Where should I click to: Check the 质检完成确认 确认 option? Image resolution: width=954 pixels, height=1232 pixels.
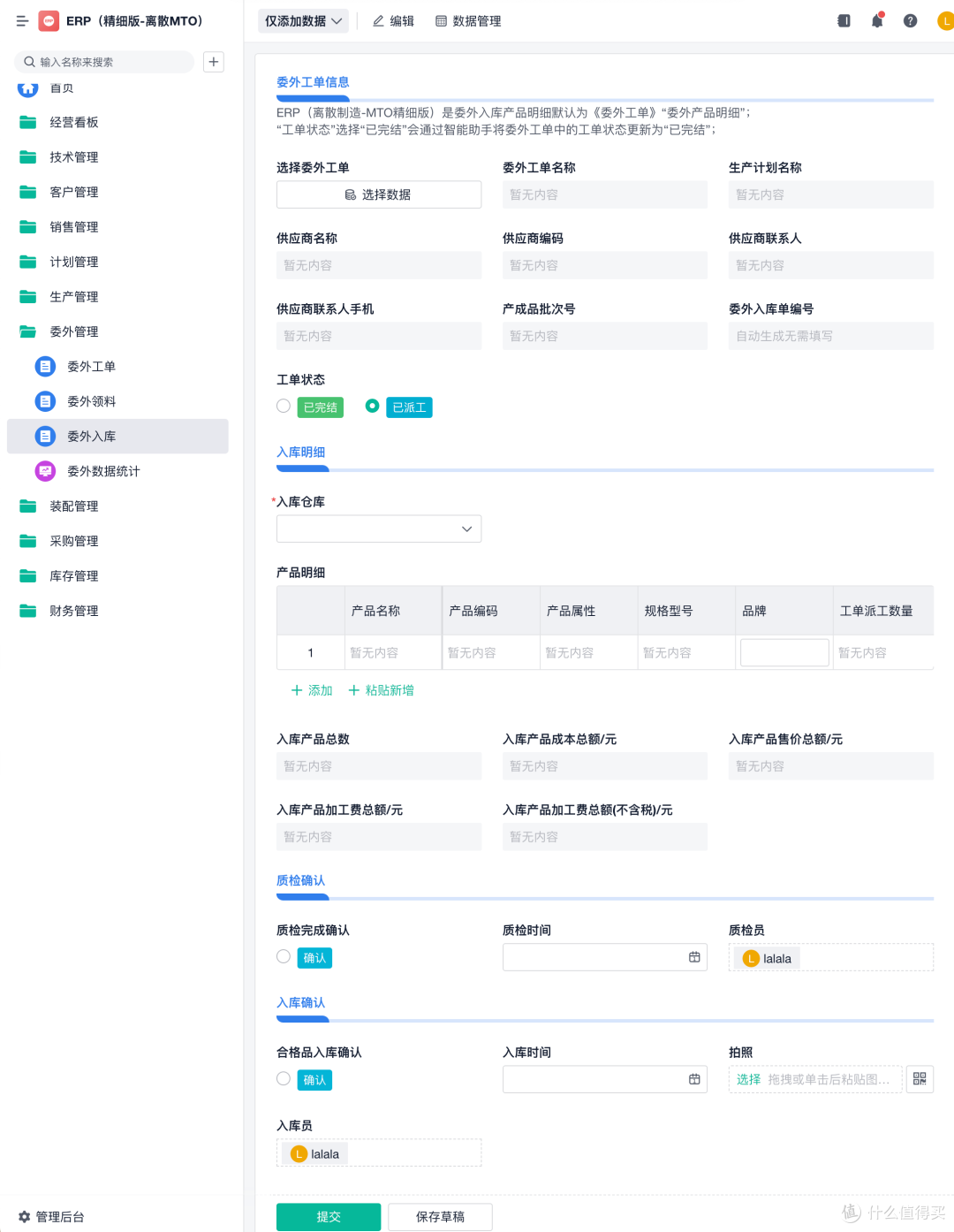coord(284,956)
